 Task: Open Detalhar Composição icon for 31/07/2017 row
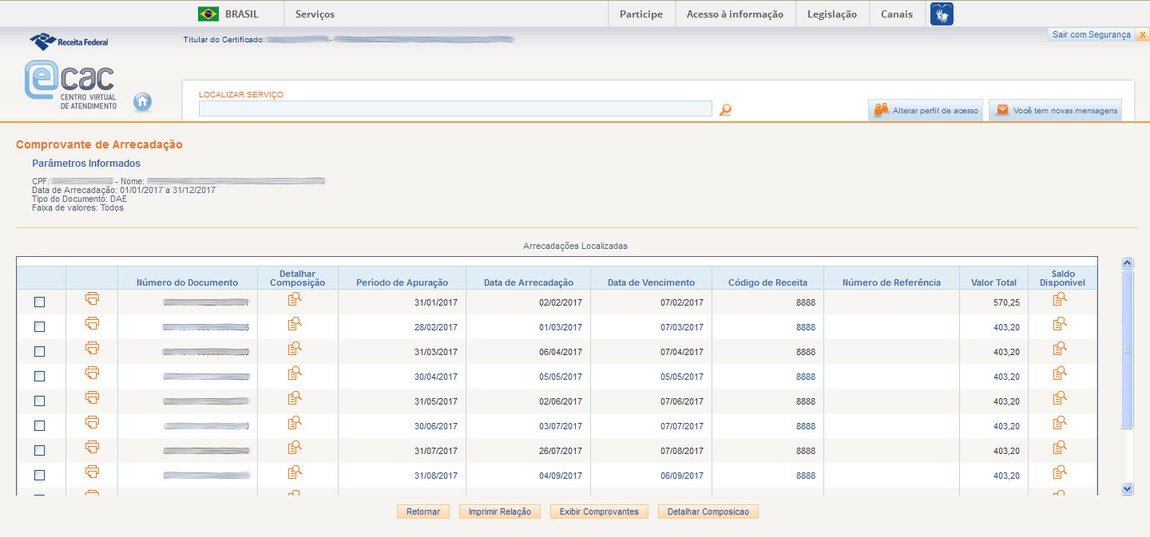[x=294, y=447]
